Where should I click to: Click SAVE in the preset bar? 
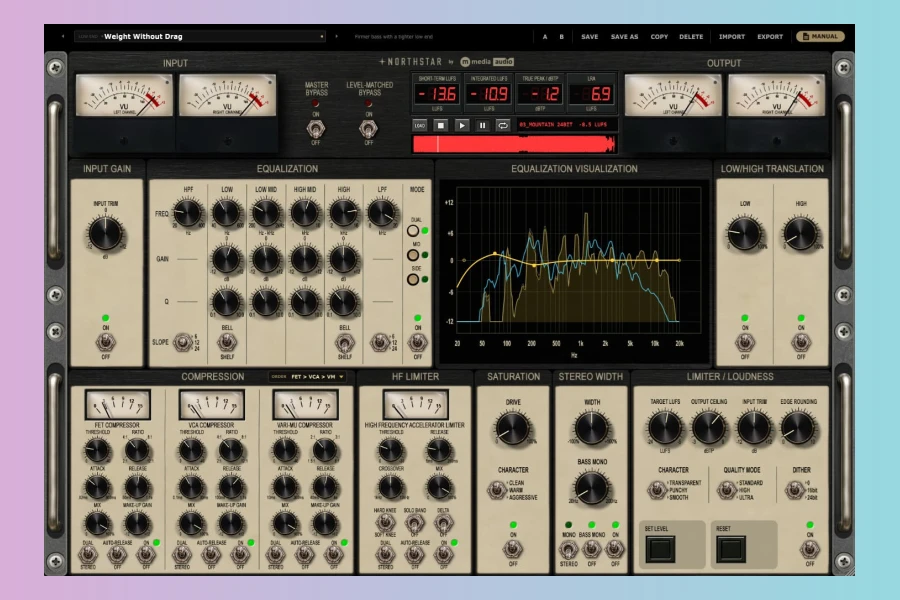tap(589, 37)
